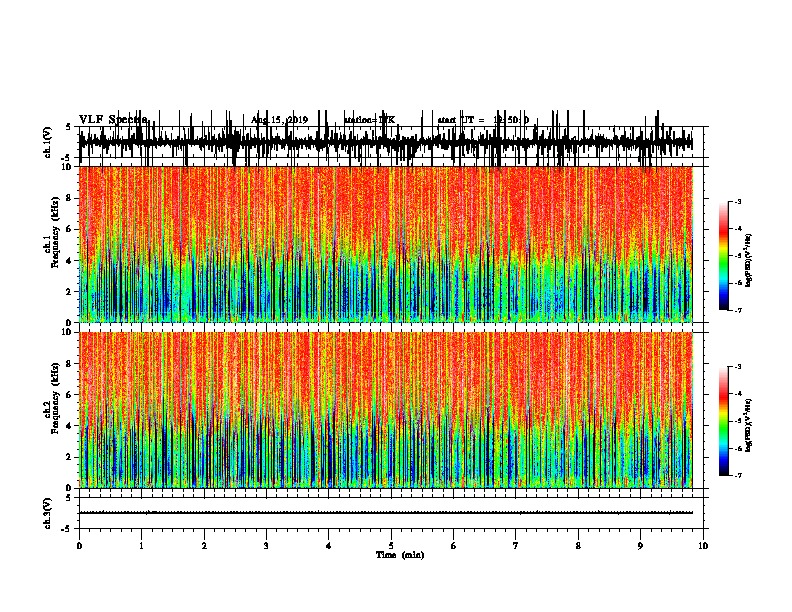Click the ch.2 spectrogram panel

[391, 410]
